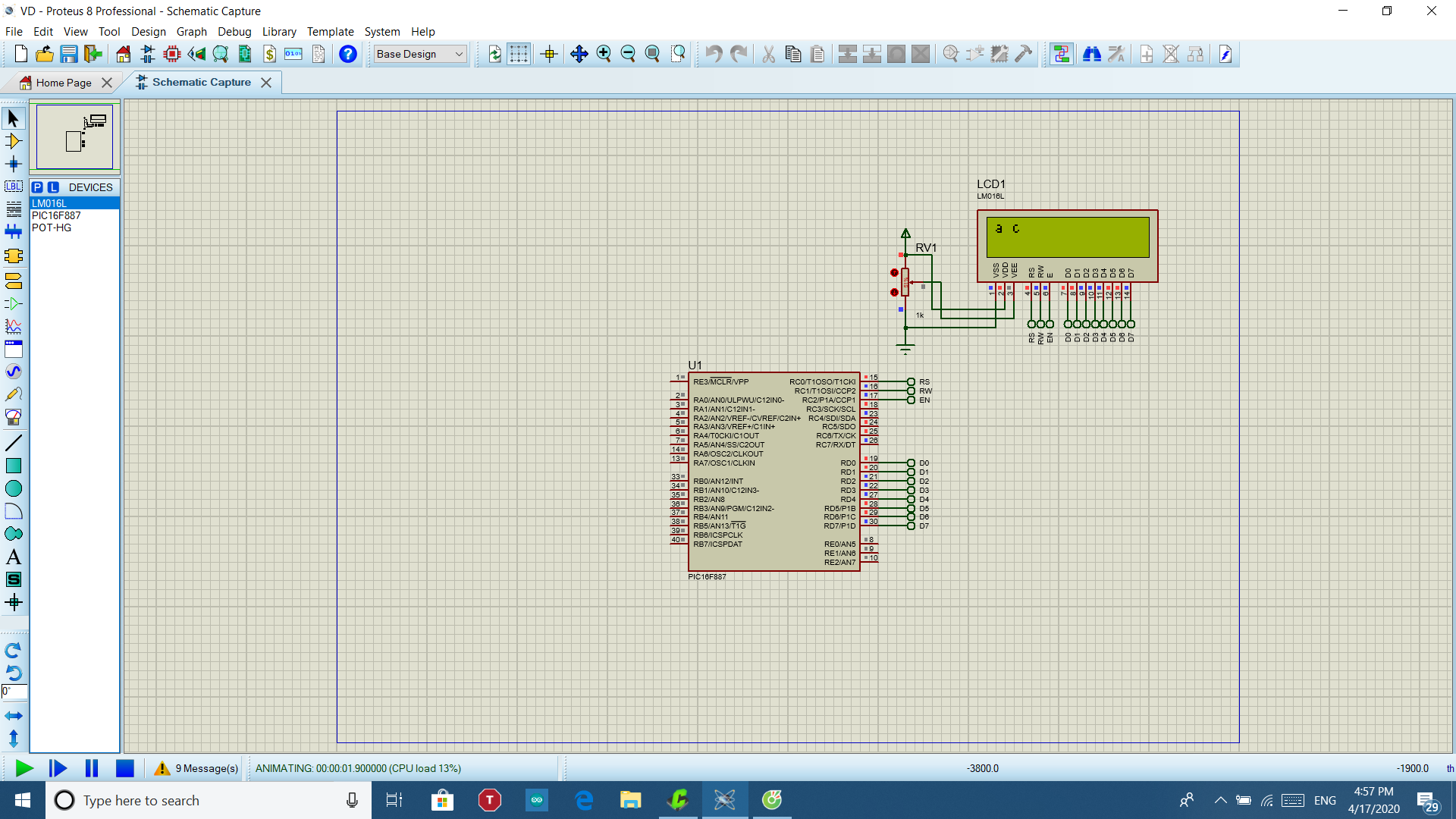Click the rotation angle input field

[14, 692]
